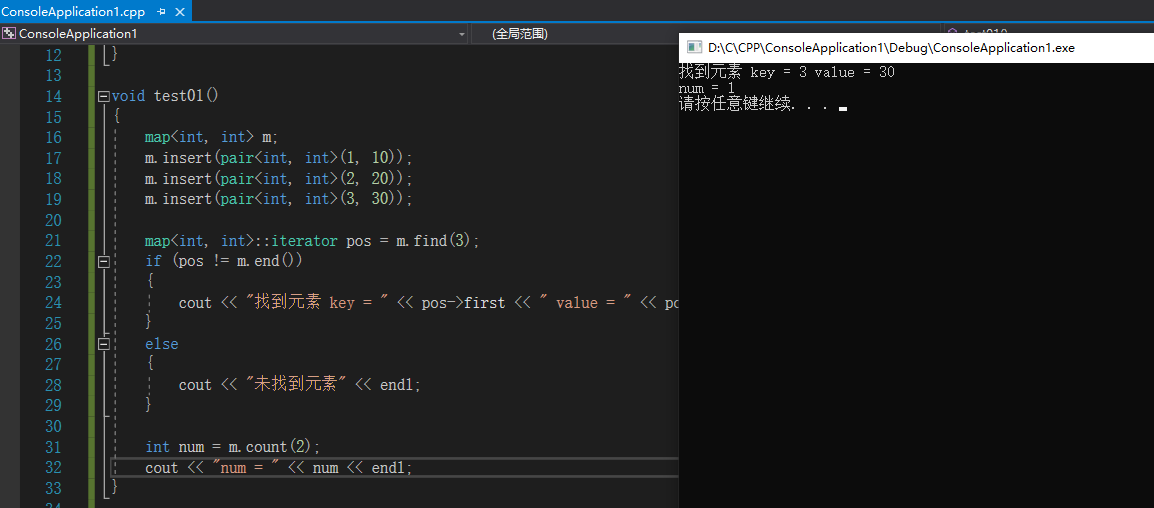This screenshot has width=1154, height=508.
Task: Collapse the test01 function block
Action: point(104,96)
